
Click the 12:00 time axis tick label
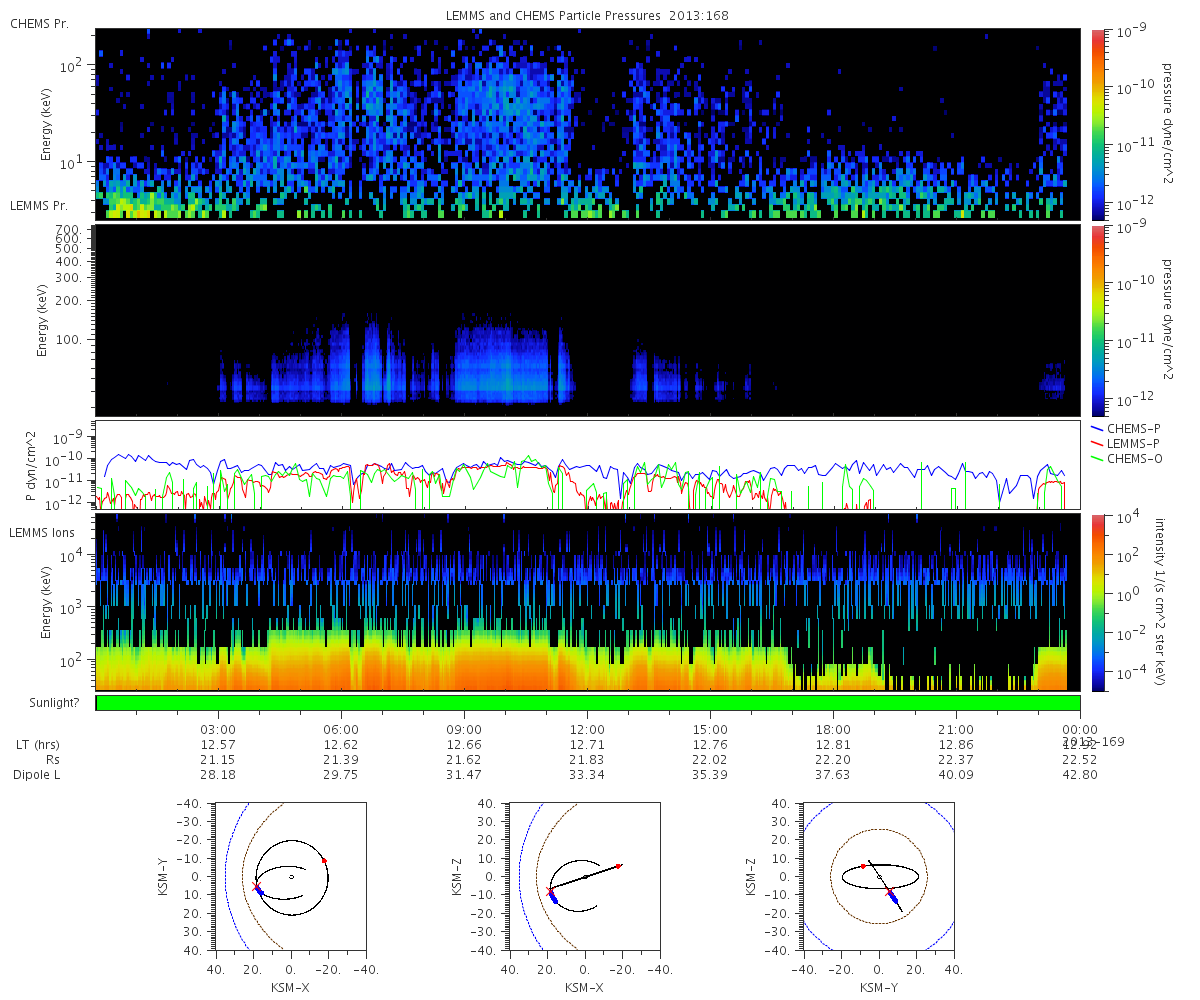click(587, 729)
